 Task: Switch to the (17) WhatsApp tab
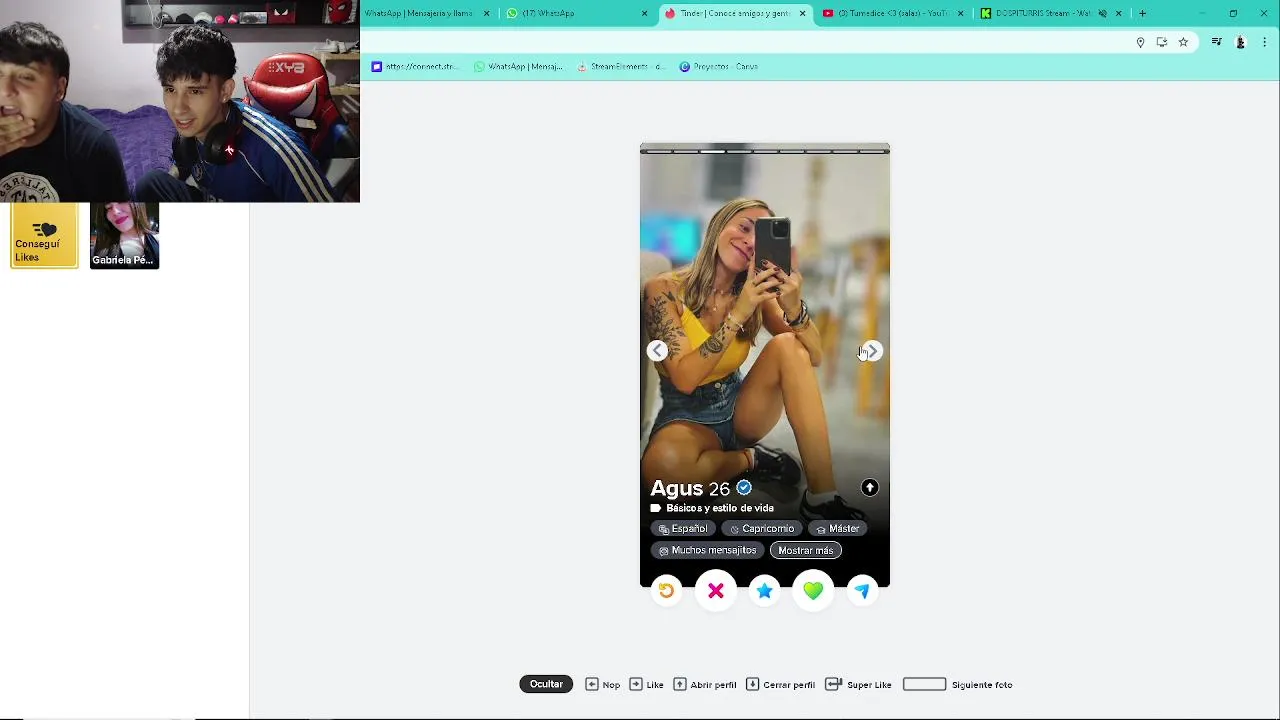tap(577, 13)
